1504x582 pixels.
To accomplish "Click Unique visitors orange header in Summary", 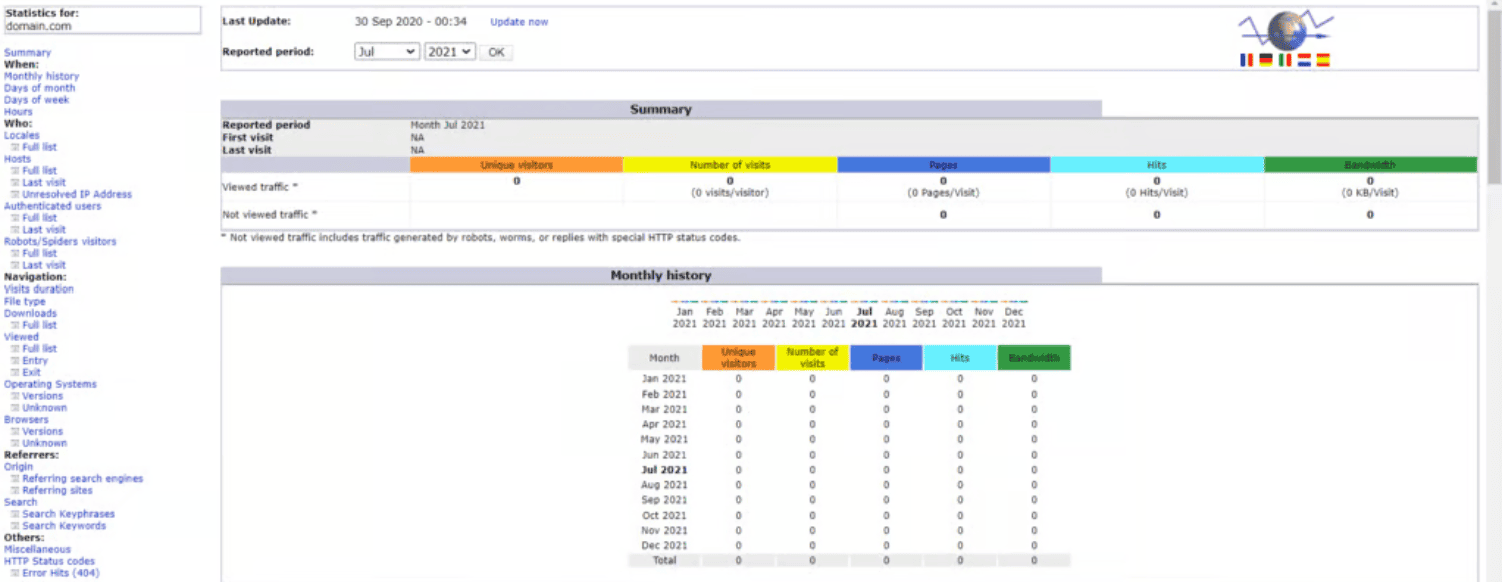I will point(516,165).
